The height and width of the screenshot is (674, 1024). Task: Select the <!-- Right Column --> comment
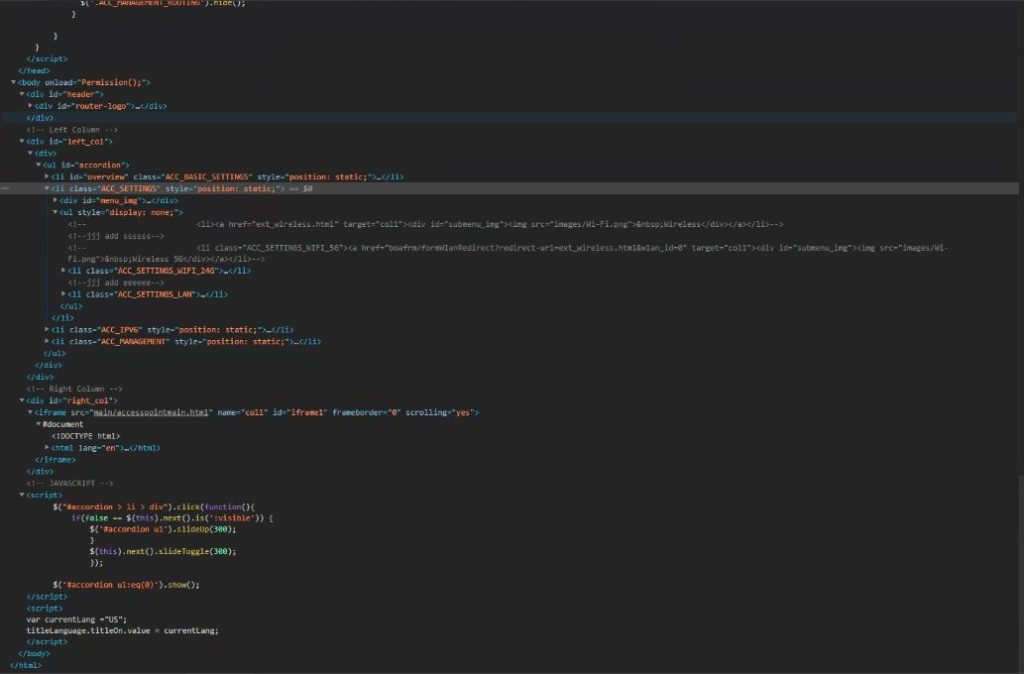coord(74,389)
